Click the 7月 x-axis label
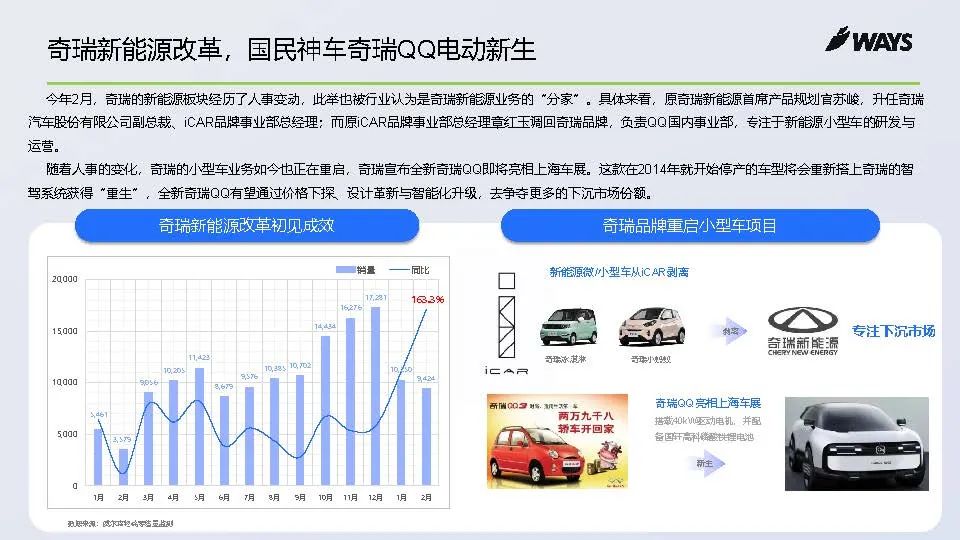Viewport: 960px width, 540px height. 249,498
